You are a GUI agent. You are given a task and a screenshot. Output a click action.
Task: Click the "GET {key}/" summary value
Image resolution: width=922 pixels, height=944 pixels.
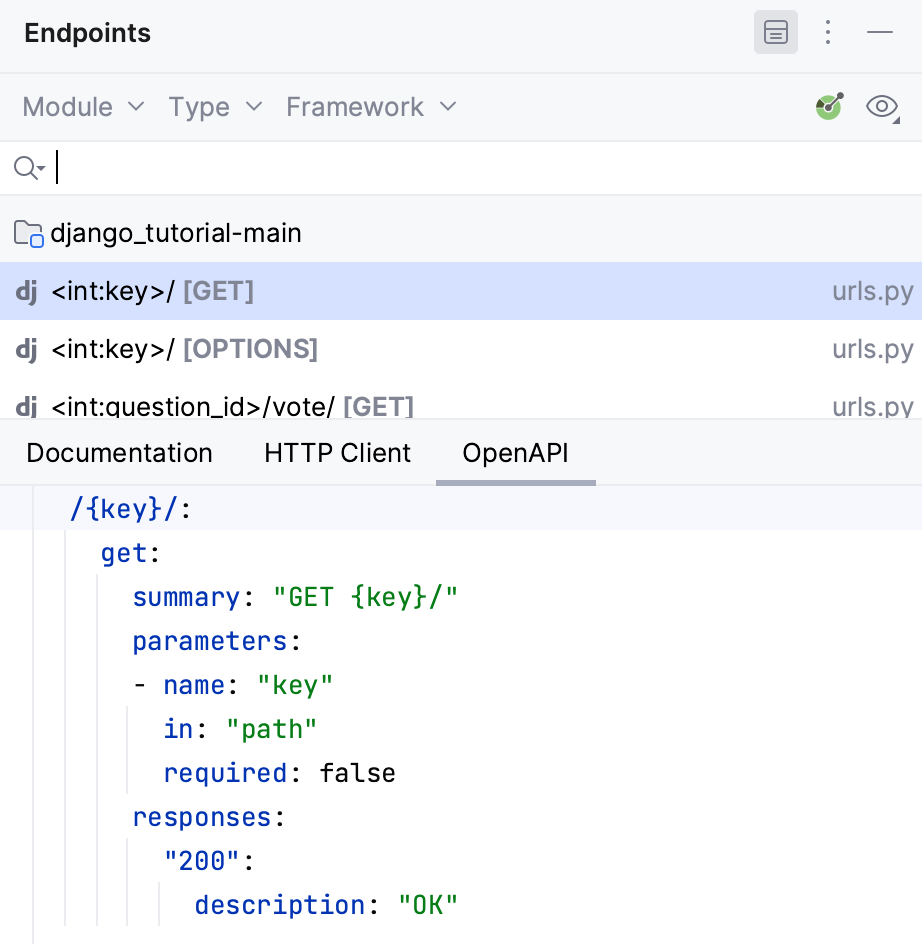coord(366,597)
